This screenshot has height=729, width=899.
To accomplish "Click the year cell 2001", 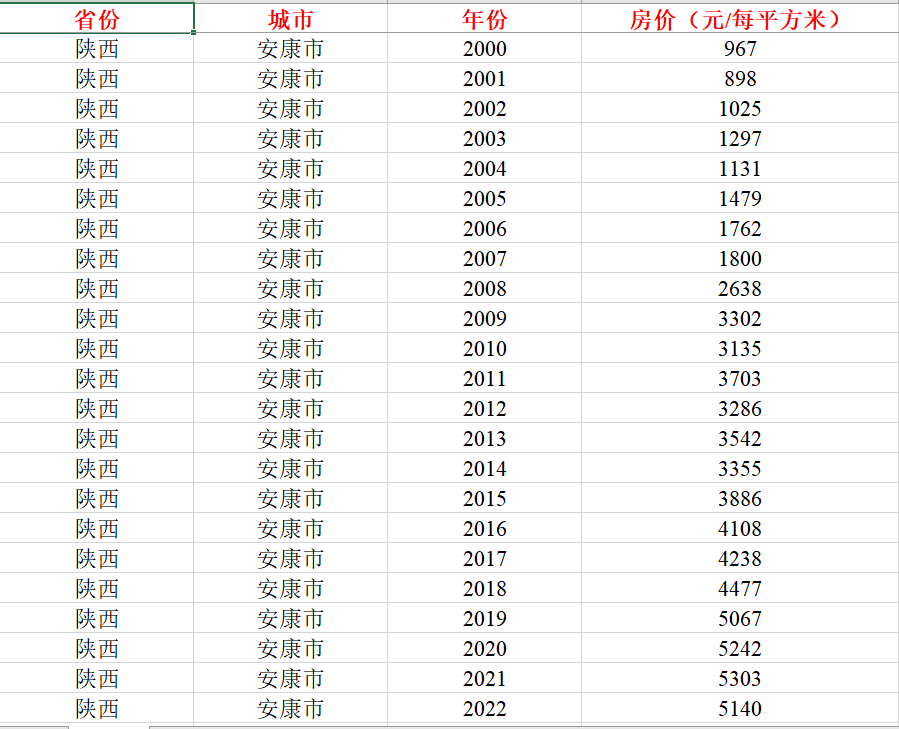I will [484, 78].
